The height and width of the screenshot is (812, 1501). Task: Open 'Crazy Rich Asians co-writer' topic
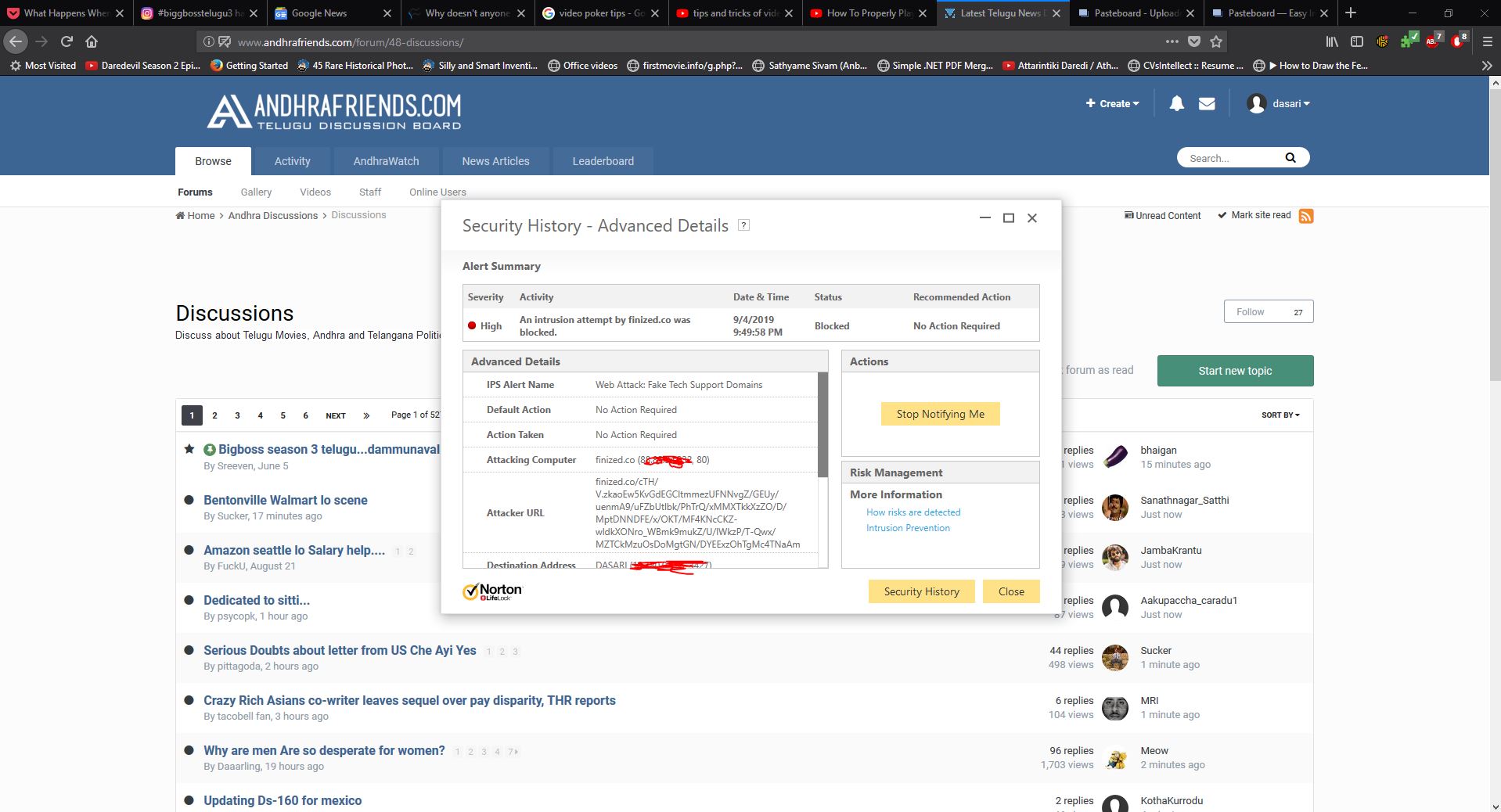click(x=409, y=700)
